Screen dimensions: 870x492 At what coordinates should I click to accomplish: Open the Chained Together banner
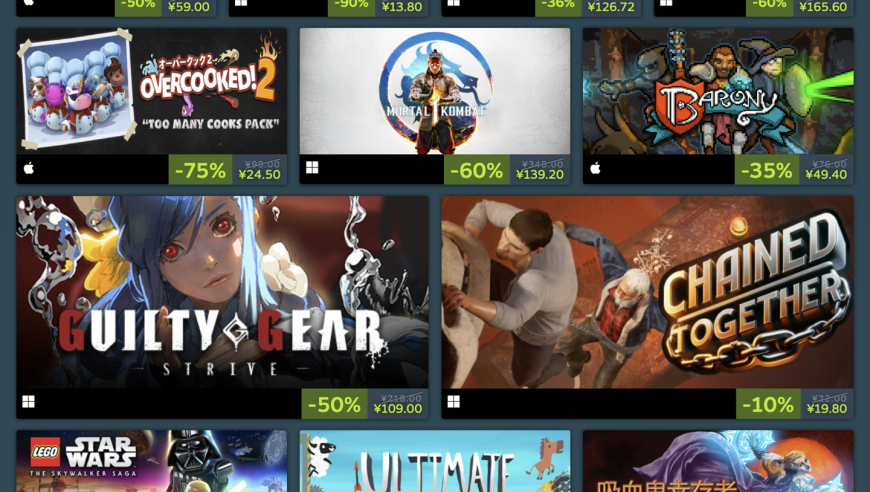coord(648,292)
